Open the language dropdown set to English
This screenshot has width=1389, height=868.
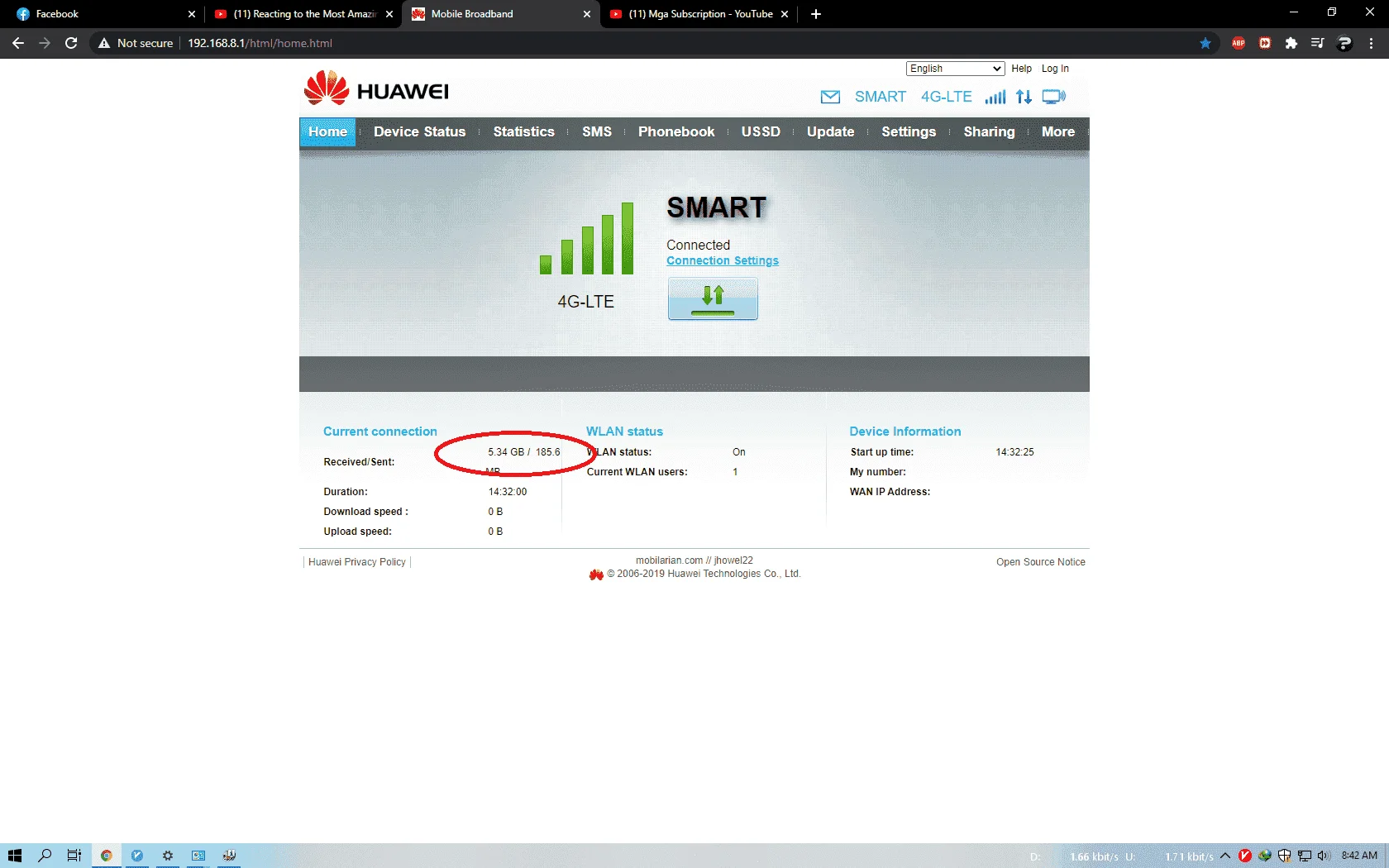[x=955, y=69]
